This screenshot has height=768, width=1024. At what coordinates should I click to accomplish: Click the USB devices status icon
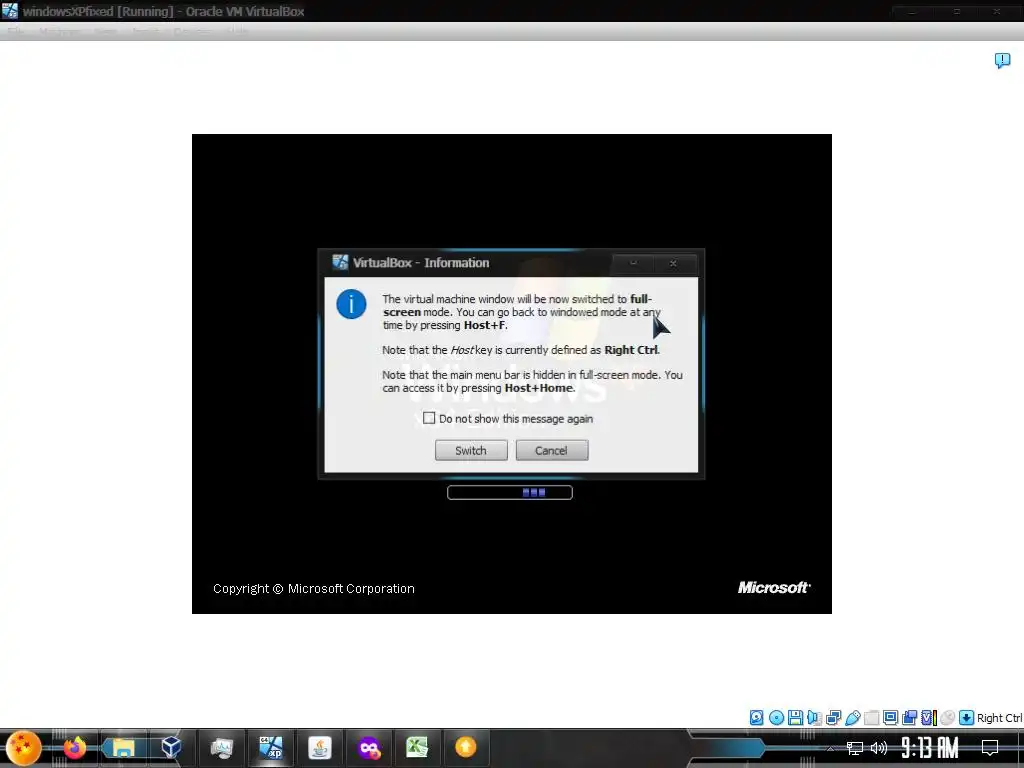point(853,718)
